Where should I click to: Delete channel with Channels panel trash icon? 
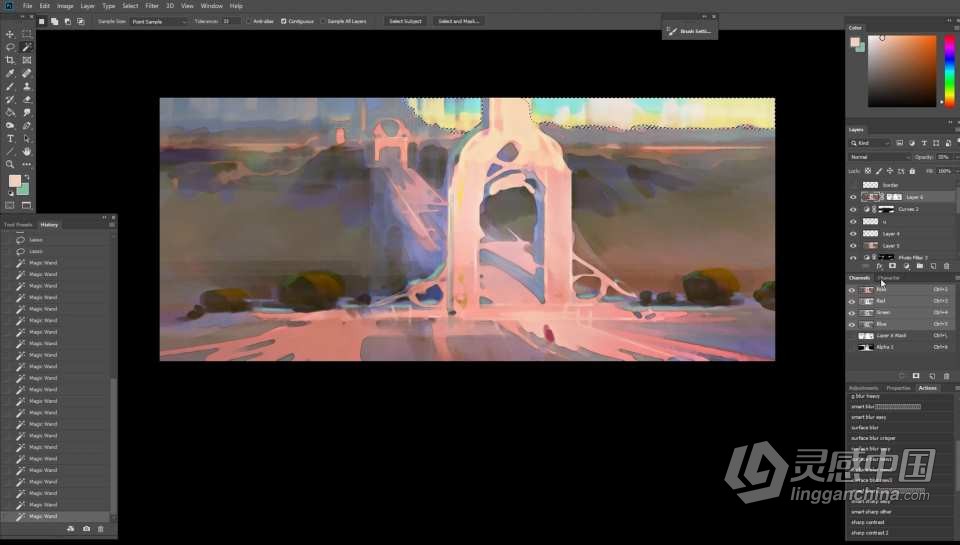coord(947,376)
